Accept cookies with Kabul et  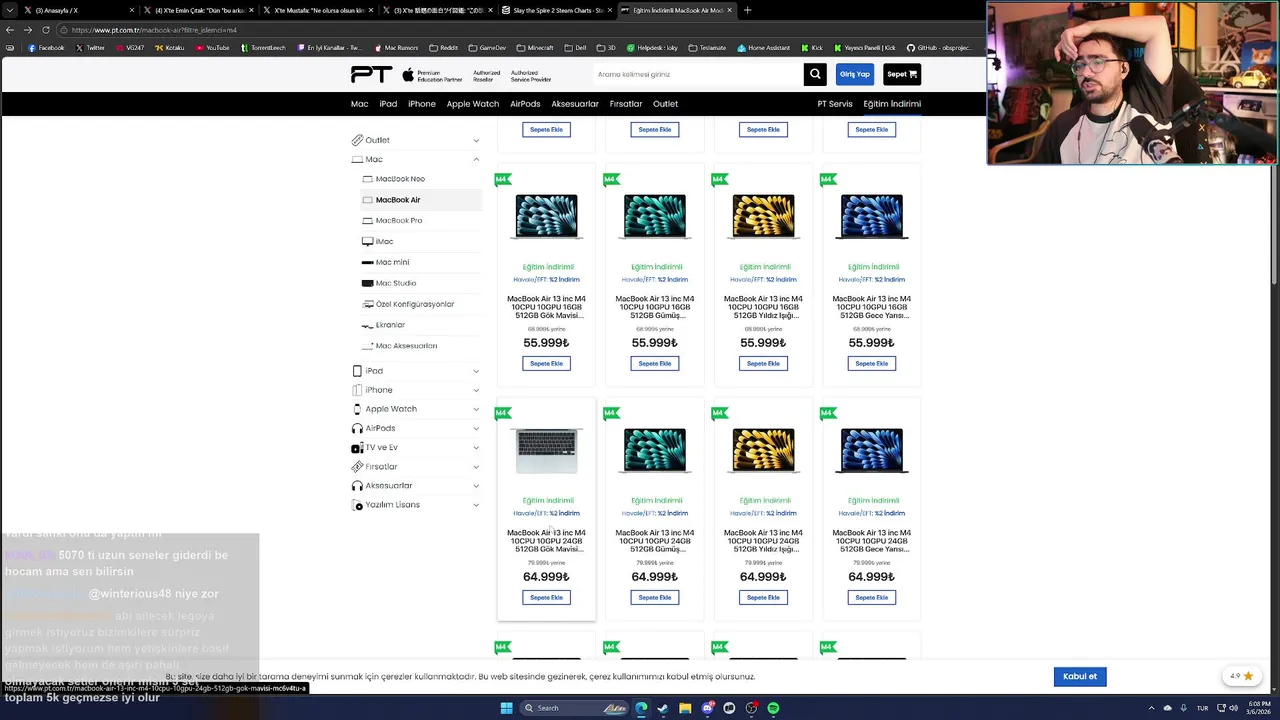(1080, 676)
